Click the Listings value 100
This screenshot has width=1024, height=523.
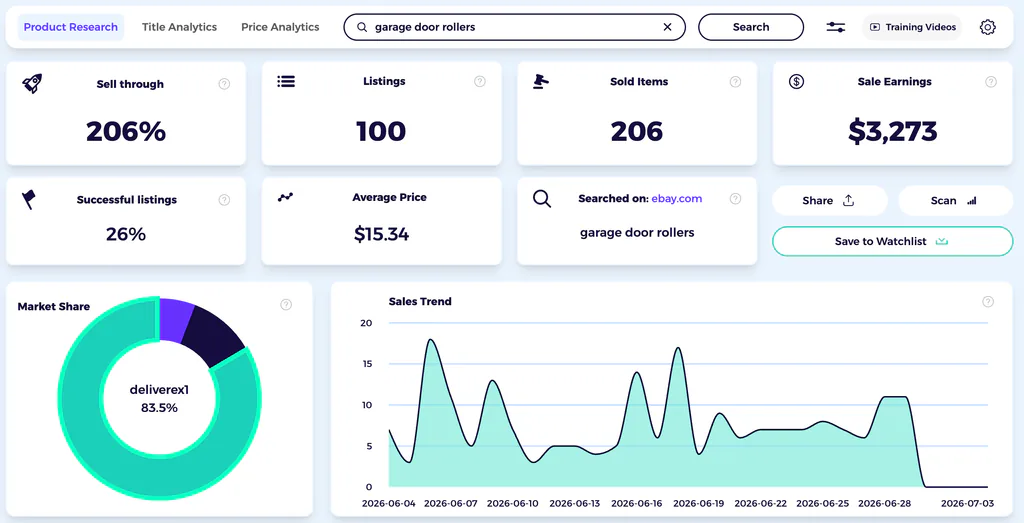381,131
